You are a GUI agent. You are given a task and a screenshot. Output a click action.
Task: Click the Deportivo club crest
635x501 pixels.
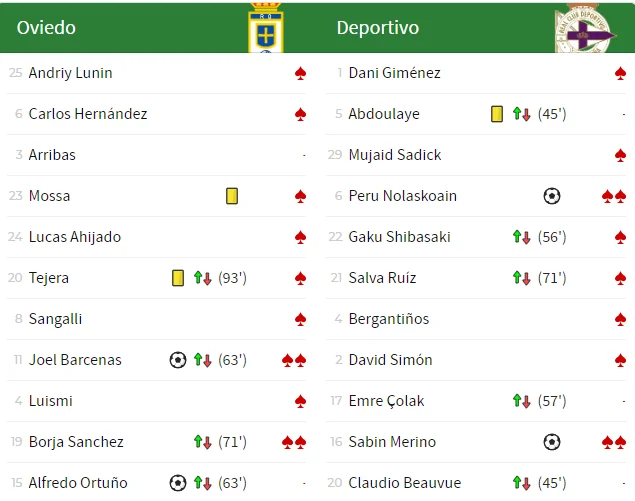point(585,28)
